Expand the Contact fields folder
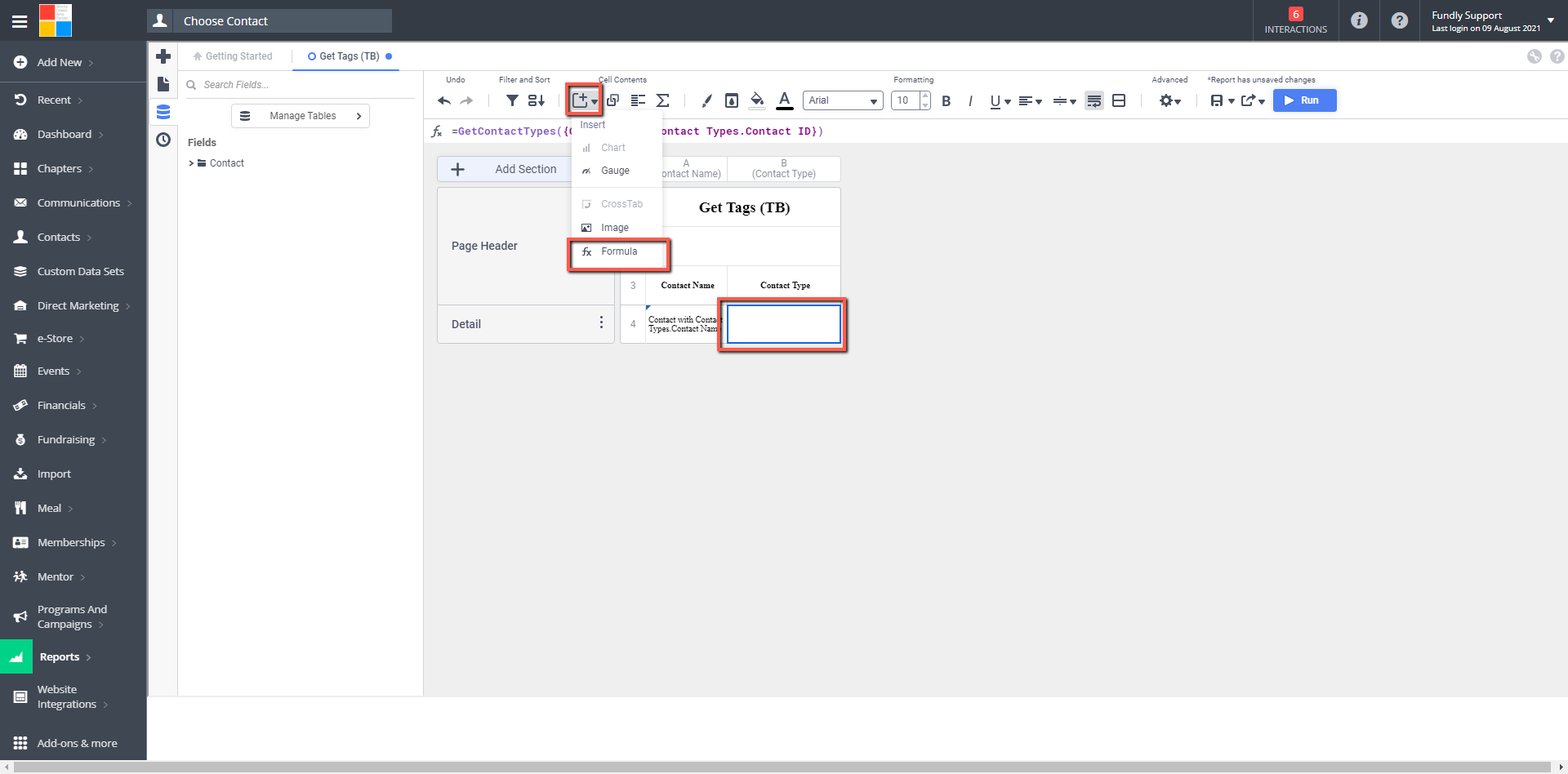1568x774 pixels. 192,163
